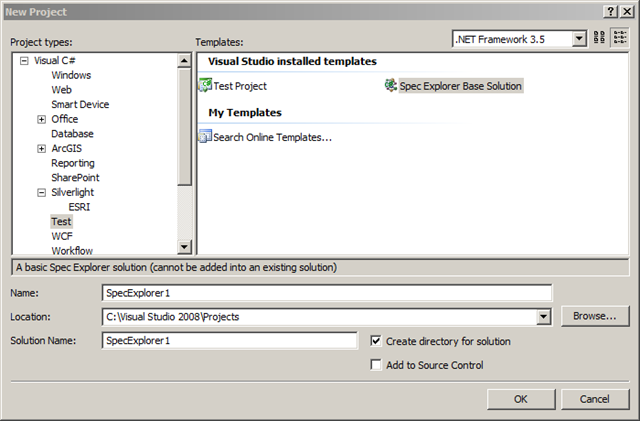
Task: Select Office project type label
Action: pyautogui.click(x=64, y=119)
